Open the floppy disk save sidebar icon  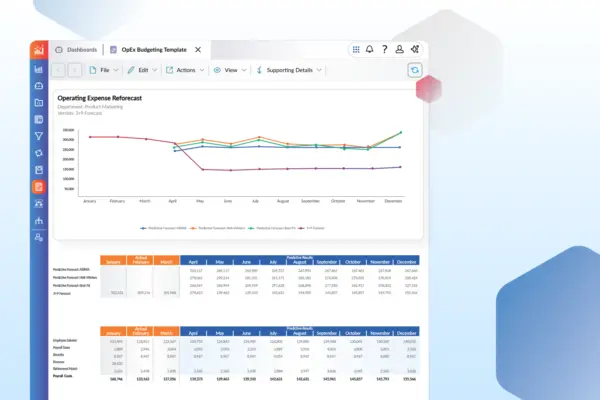39,170
